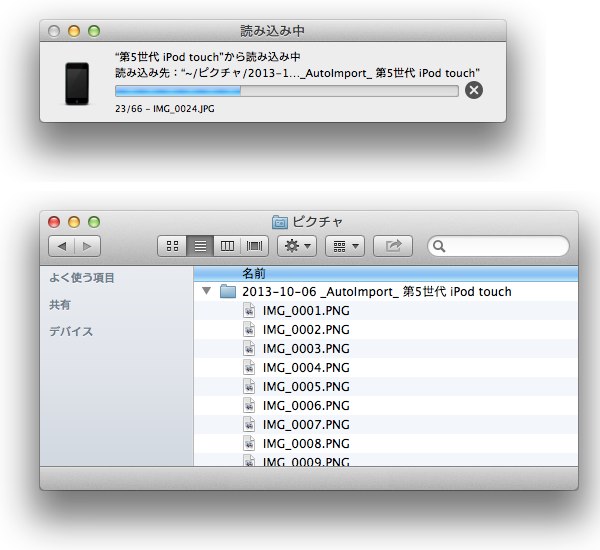The image size is (600, 550).
Task: Open the Action gear menu
Action: tap(297, 246)
